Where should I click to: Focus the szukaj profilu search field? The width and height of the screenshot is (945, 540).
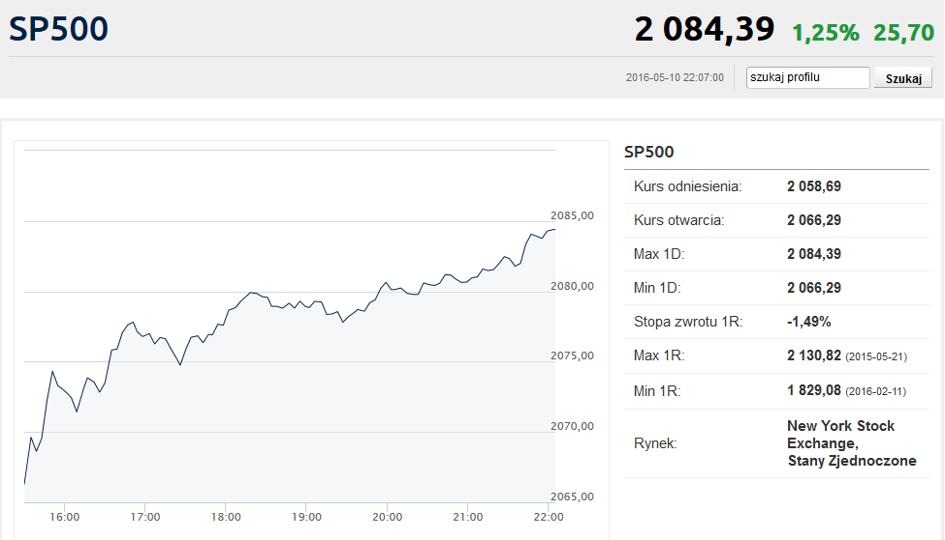click(x=808, y=78)
